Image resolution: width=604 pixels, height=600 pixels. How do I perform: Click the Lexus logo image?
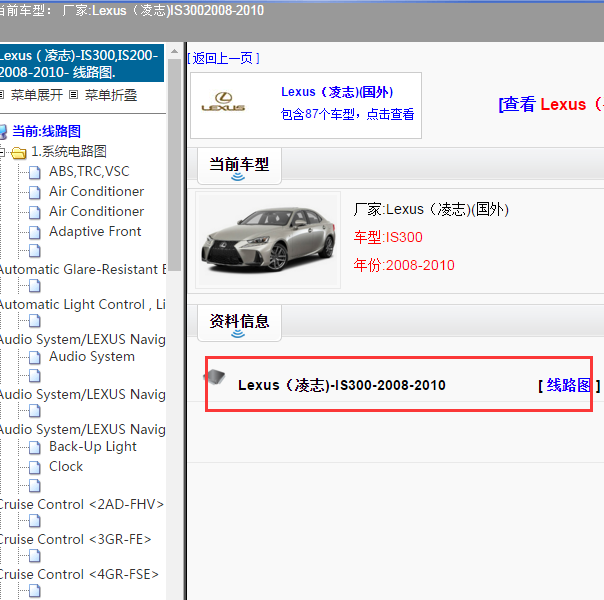(223, 102)
